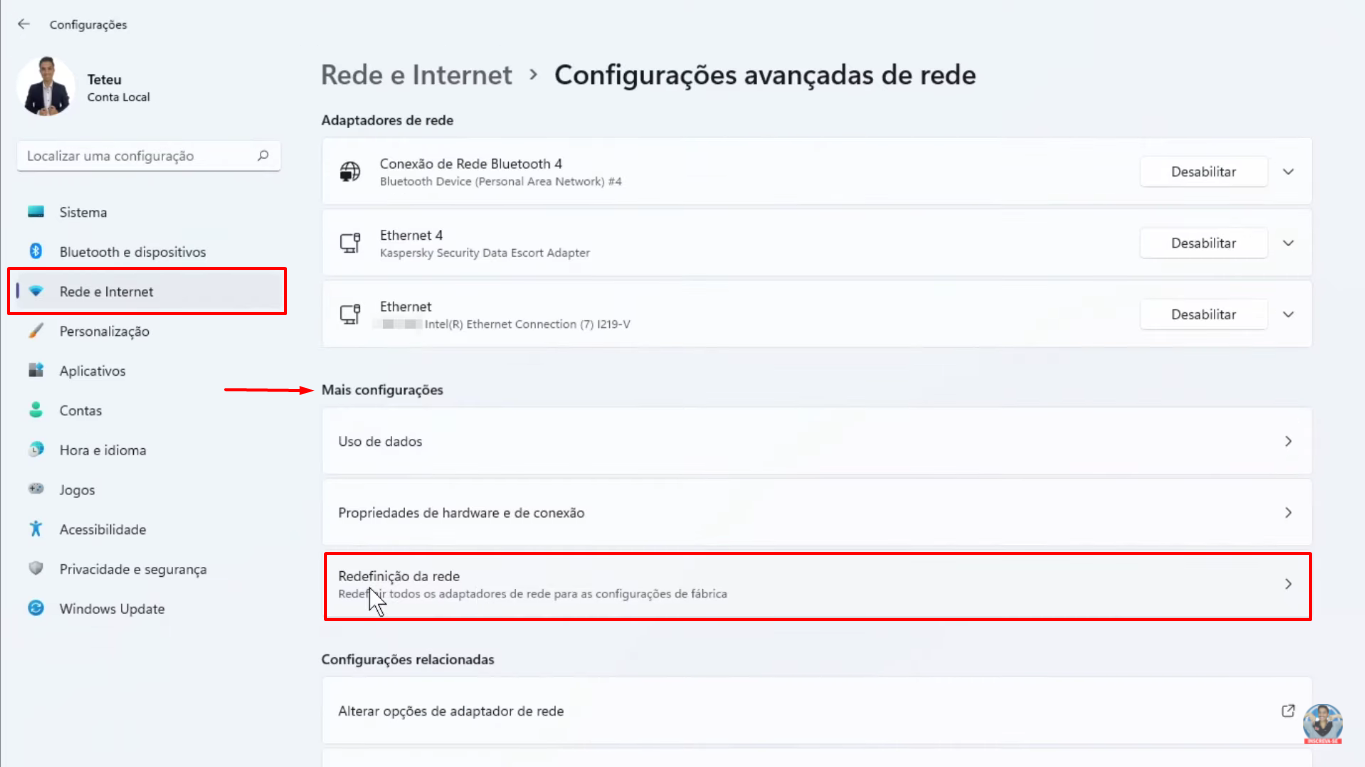The image size is (1365, 767).
Task: Expand the Ethernet 4 adapter details
Action: 1288,243
